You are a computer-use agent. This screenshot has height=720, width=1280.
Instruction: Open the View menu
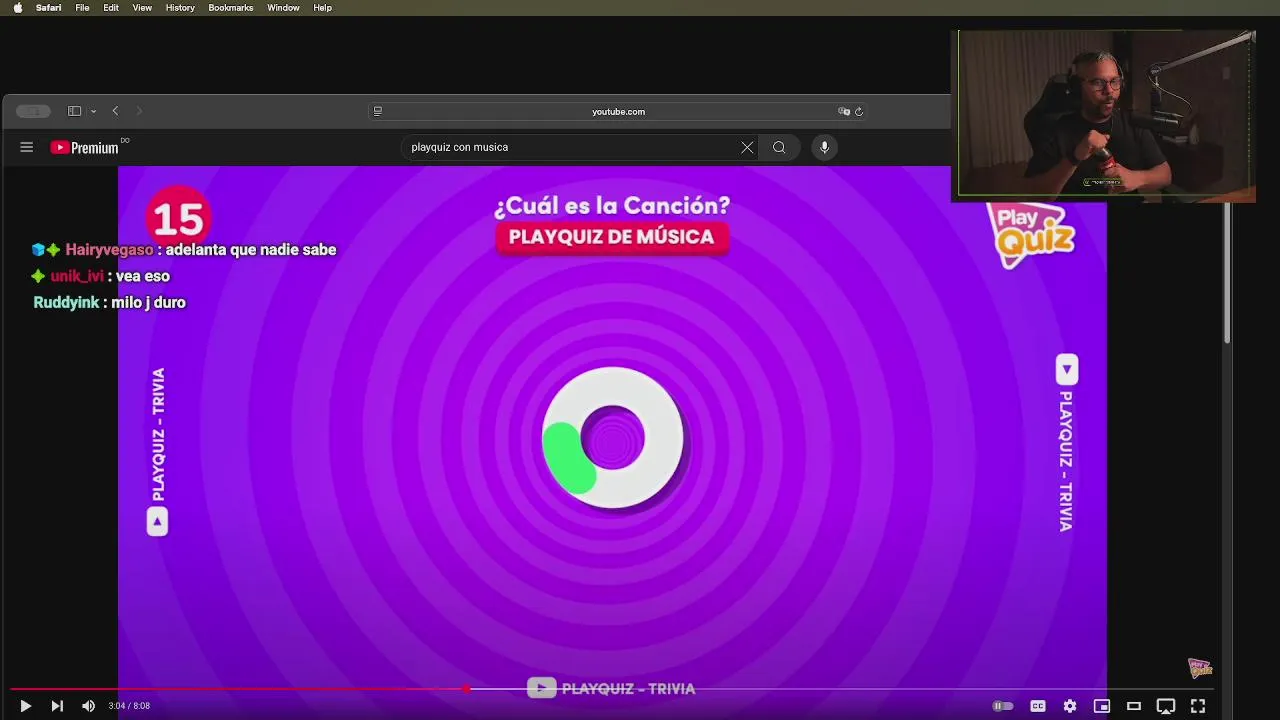pos(142,7)
